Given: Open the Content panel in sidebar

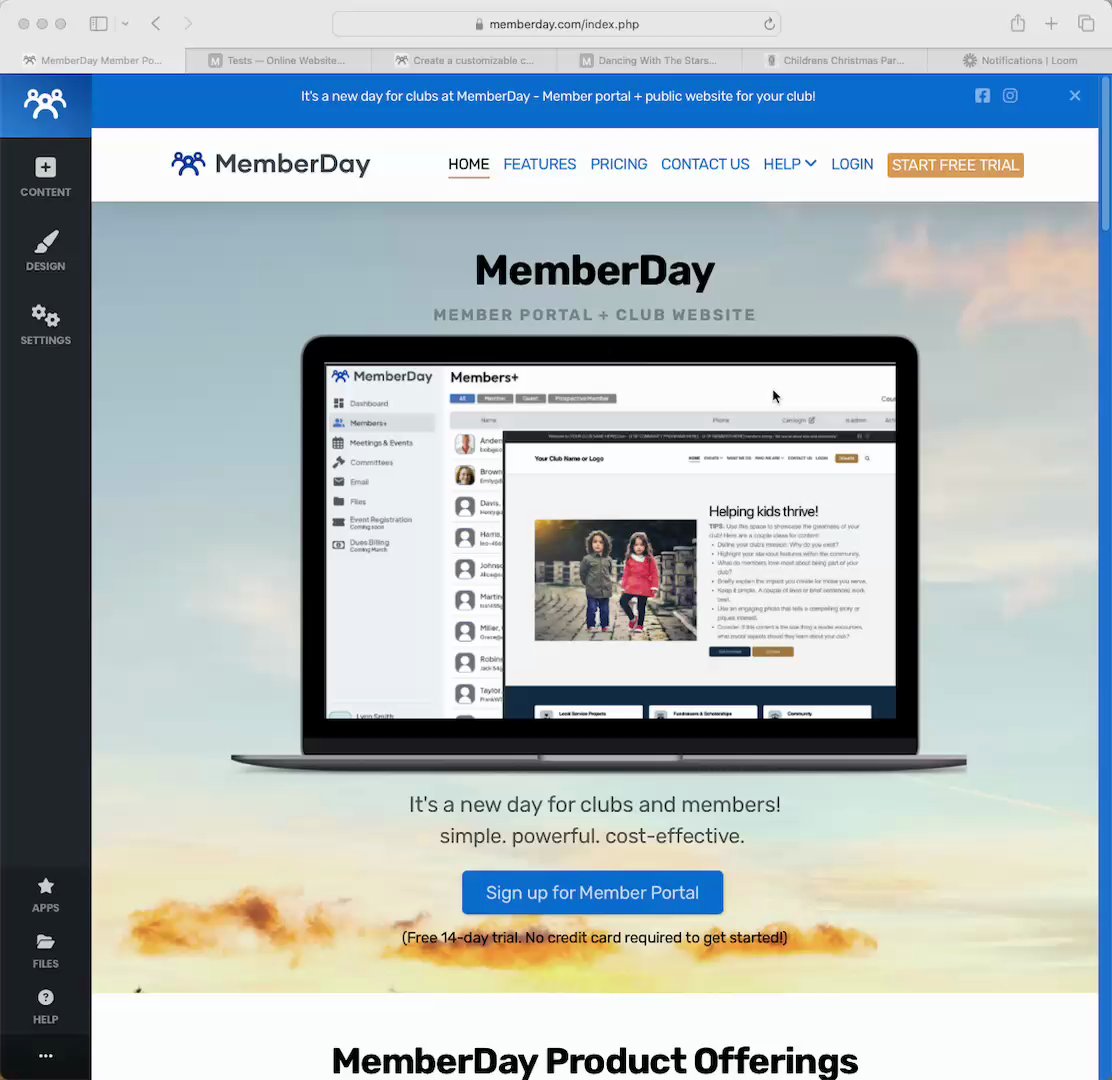Looking at the screenshot, I should (45, 177).
